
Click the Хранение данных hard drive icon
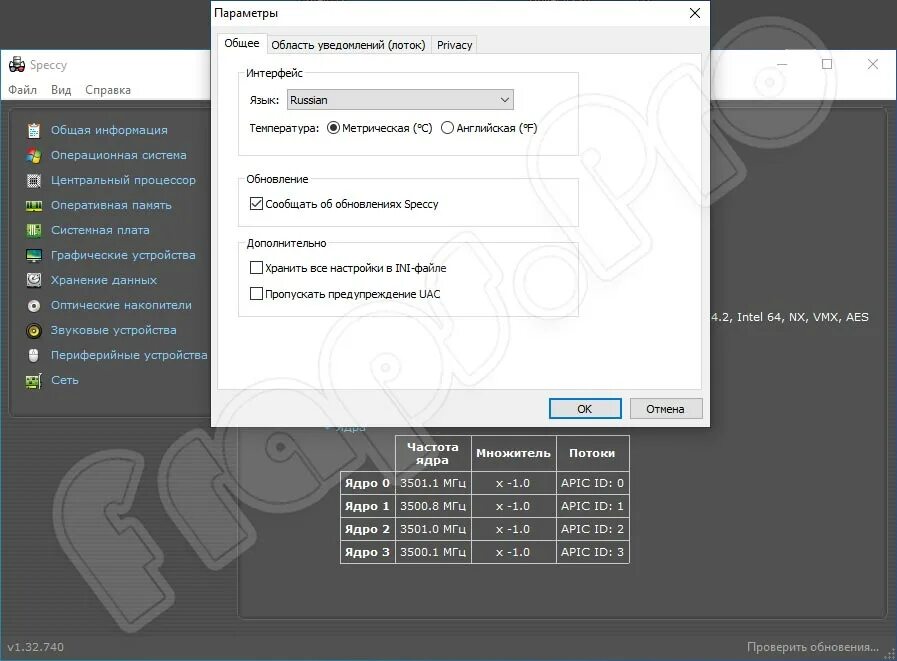[34, 280]
